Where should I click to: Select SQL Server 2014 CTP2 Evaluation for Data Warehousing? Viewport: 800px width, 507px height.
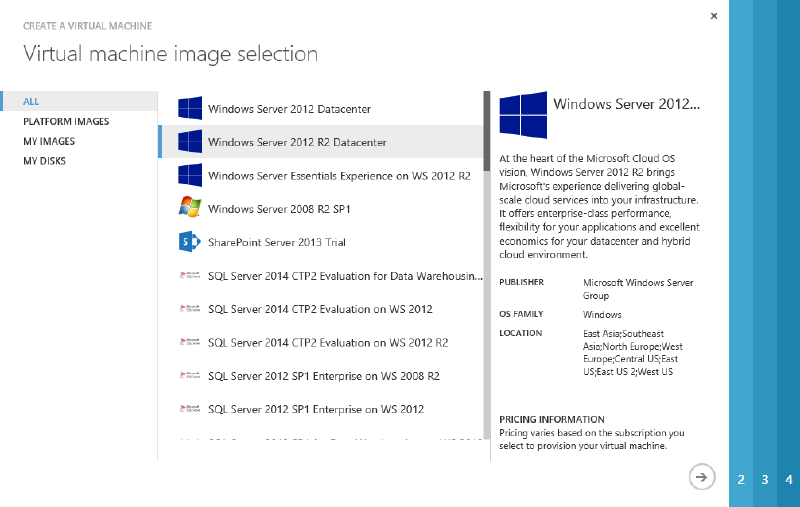(x=320, y=276)
